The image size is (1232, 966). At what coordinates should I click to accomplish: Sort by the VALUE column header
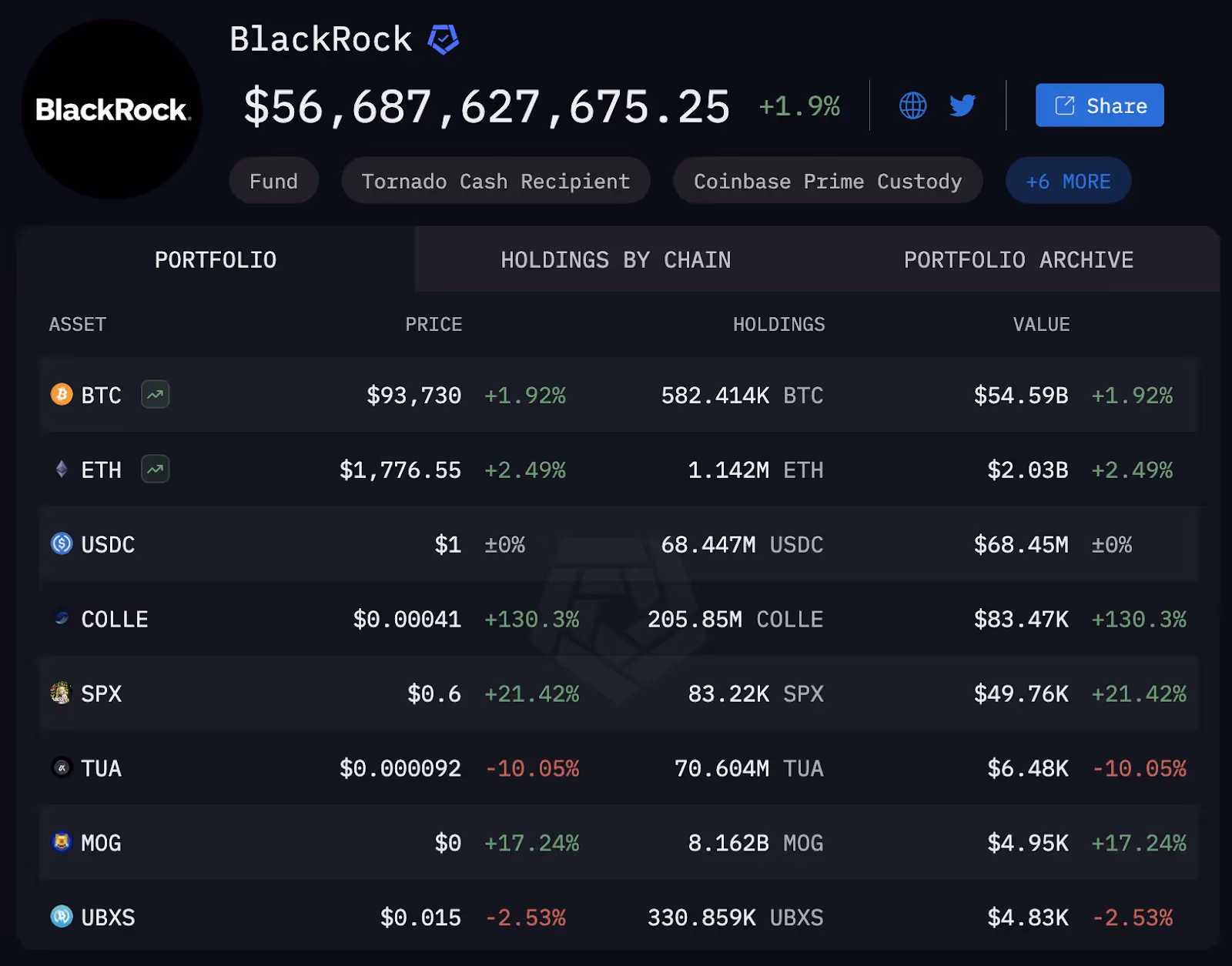click(x=1042, y=324)
